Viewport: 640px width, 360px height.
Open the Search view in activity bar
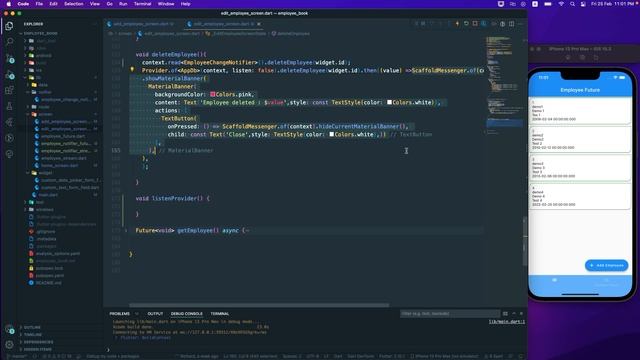[9, 42]
